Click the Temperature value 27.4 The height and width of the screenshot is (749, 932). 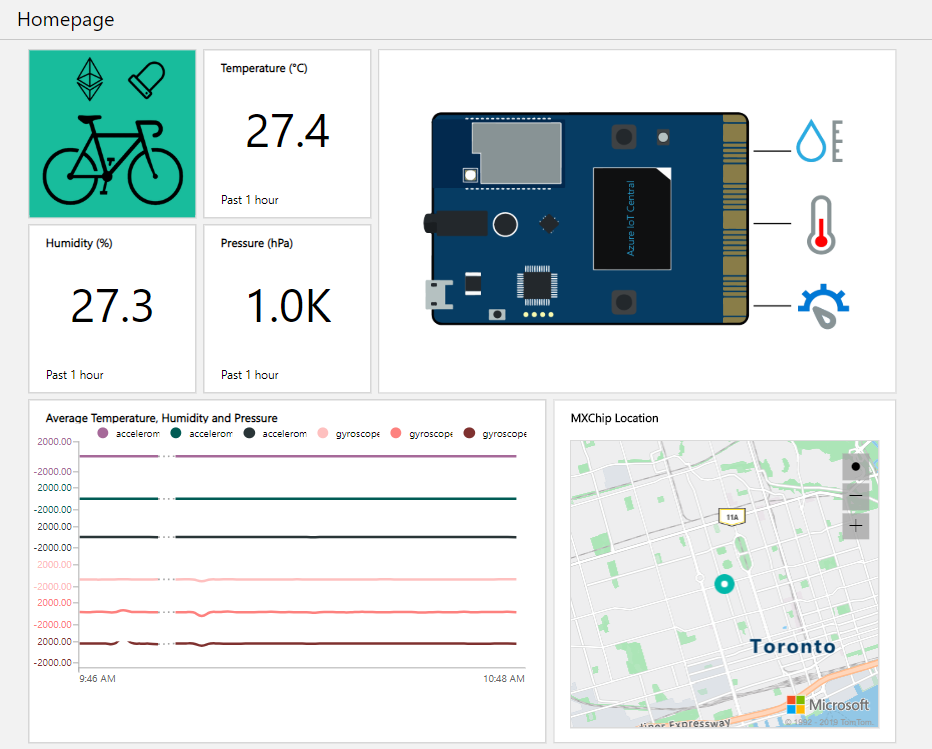tap(287, 131)
